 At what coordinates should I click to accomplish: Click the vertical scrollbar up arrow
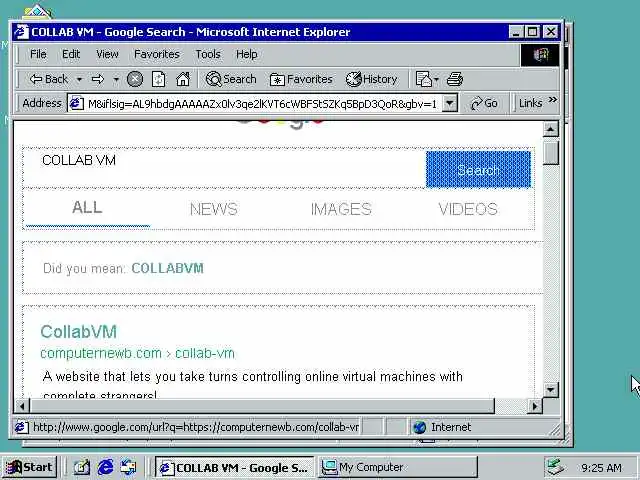pyautogui.click(x=551, y=129)
